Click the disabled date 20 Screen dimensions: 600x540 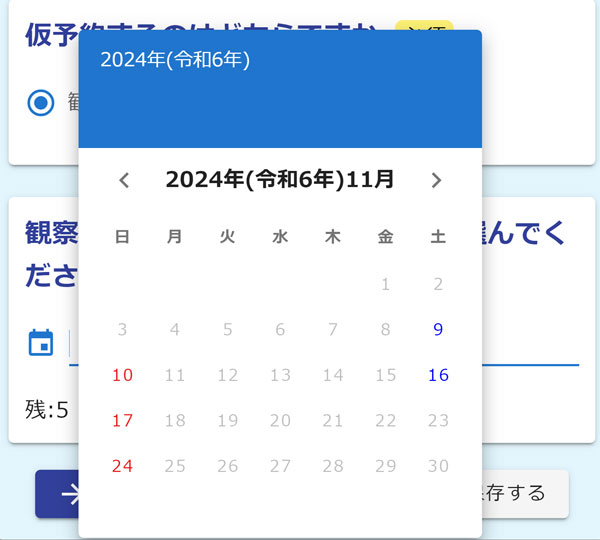280,421
